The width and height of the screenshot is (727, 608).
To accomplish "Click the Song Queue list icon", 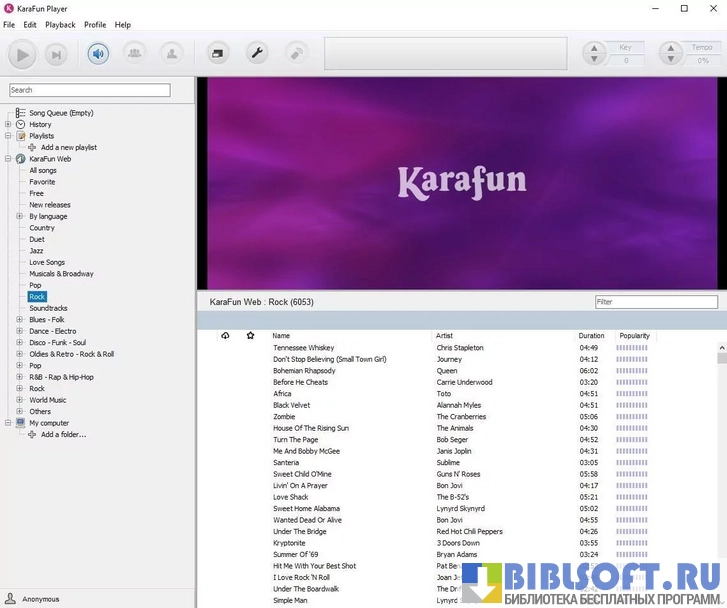I will 21,113.
